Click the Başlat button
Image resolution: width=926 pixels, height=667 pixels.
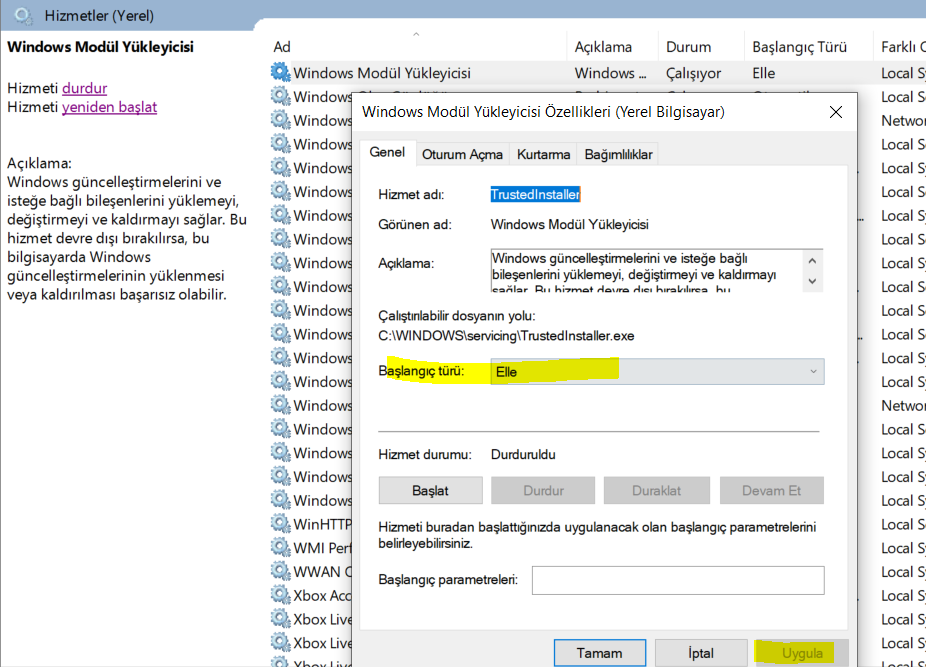(x=431, y=490)
